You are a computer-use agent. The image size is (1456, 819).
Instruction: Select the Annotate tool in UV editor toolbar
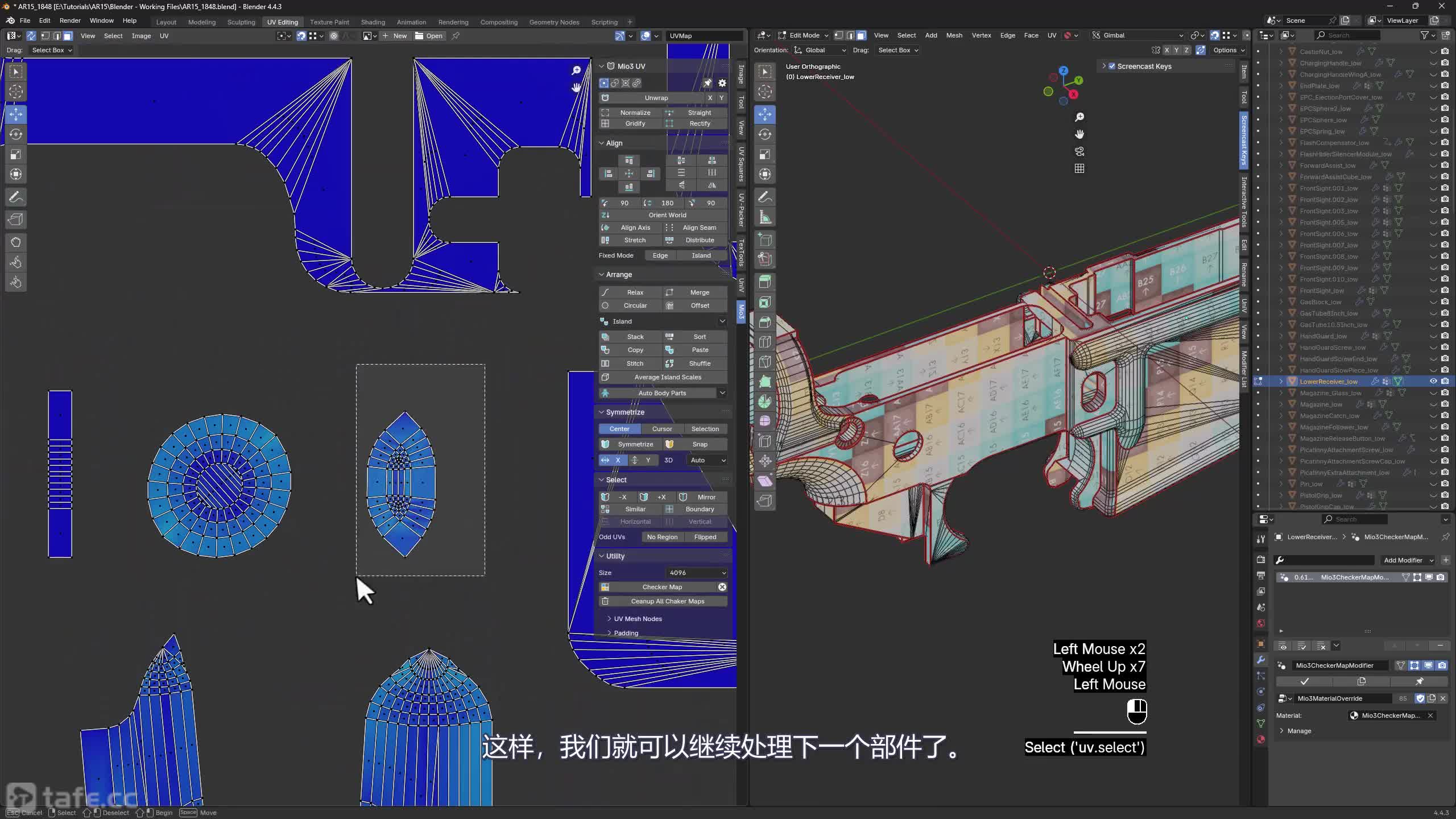(16, 197)
